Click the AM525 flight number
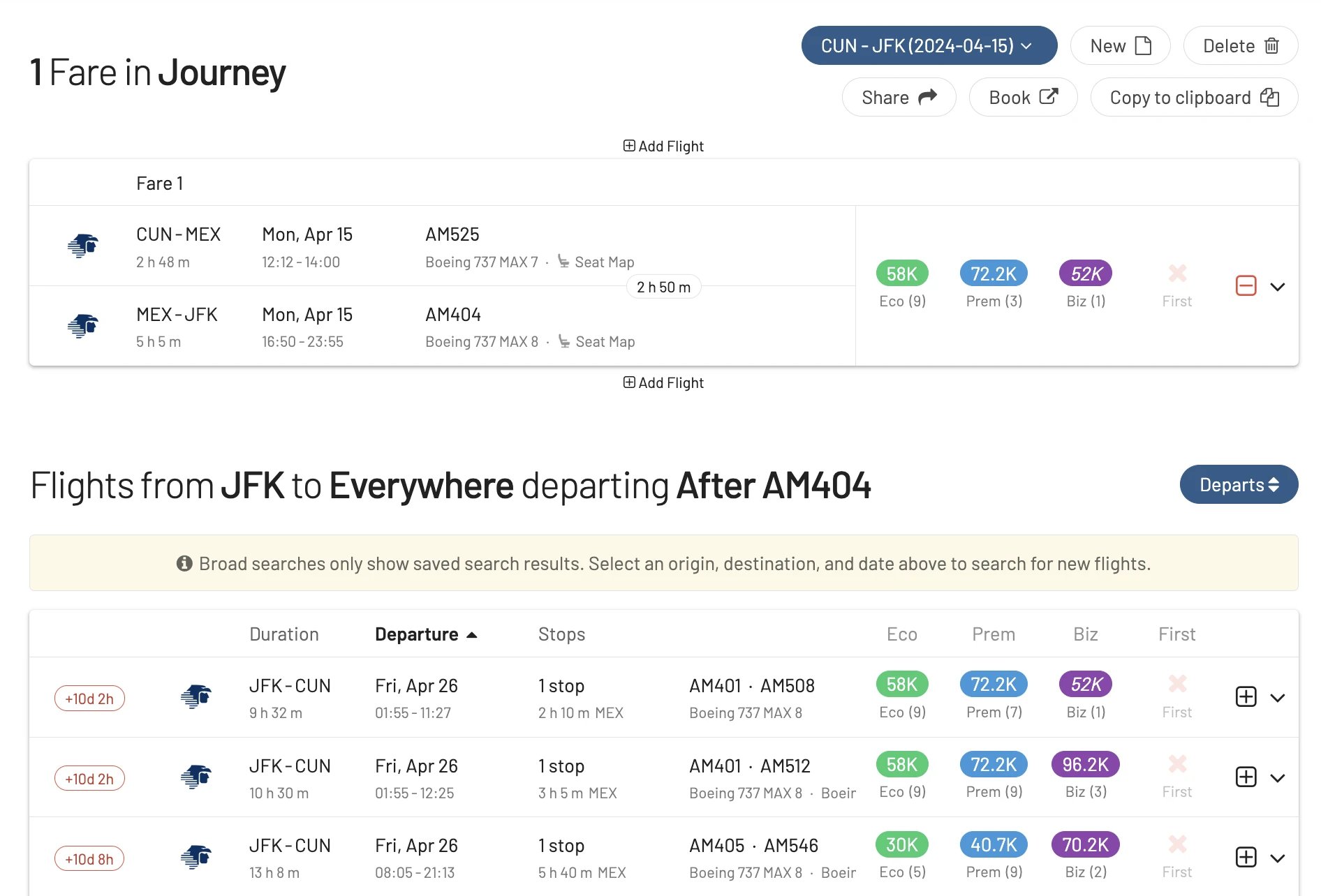Viewport: 1321px width, 896px height. 452,234
